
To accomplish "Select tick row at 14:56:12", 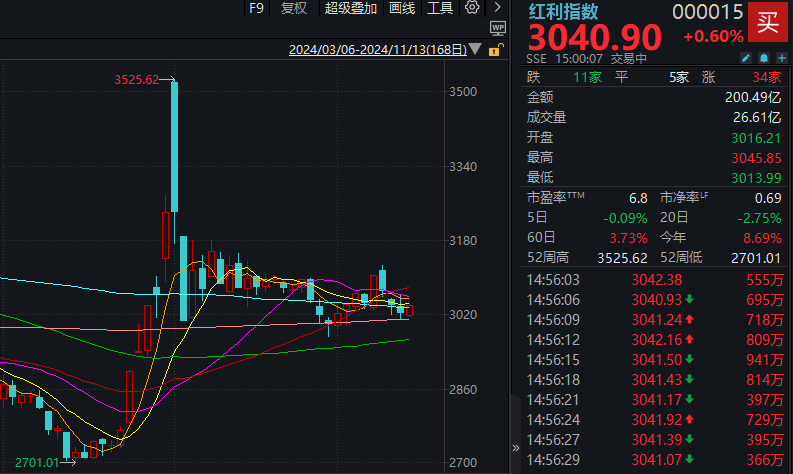I will click(655, 340).
